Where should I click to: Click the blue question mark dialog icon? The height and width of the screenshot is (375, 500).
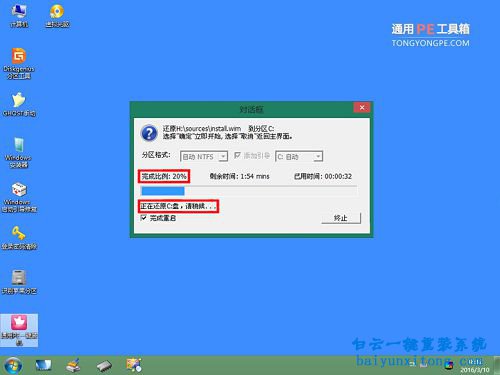pyautogui.click(x=149, y=133)
